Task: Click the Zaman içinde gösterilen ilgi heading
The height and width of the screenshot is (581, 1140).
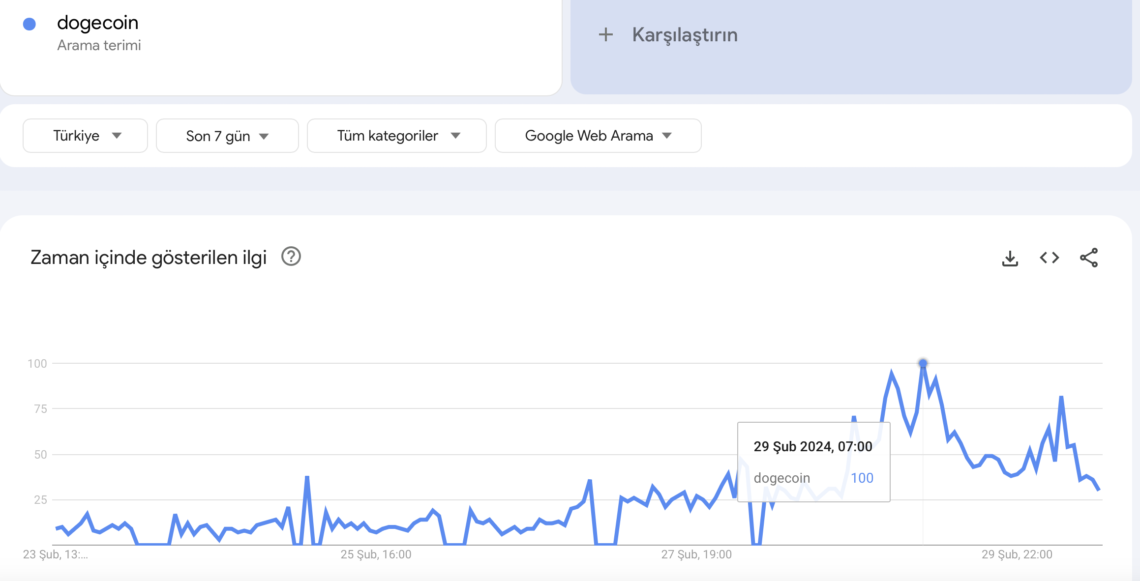Action: 148,257
